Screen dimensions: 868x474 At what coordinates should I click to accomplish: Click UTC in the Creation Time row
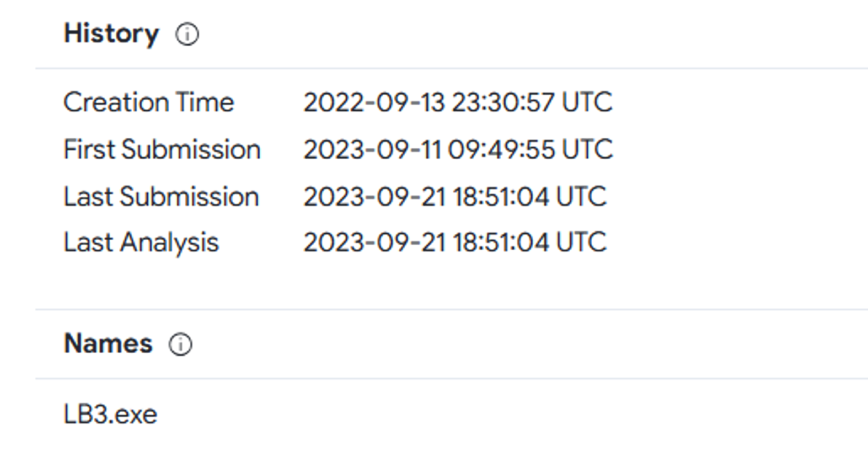click(x=585, y=103)
